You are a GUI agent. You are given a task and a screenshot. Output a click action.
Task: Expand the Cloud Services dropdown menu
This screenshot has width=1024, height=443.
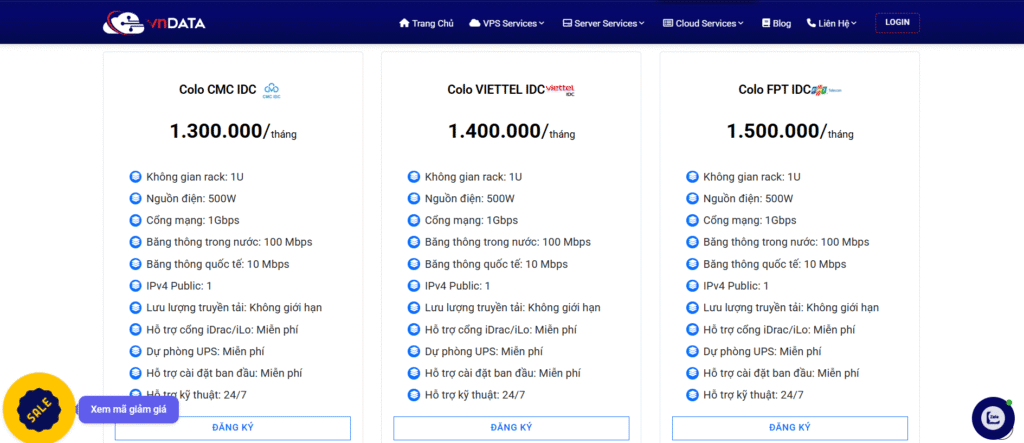pos(704,23)
